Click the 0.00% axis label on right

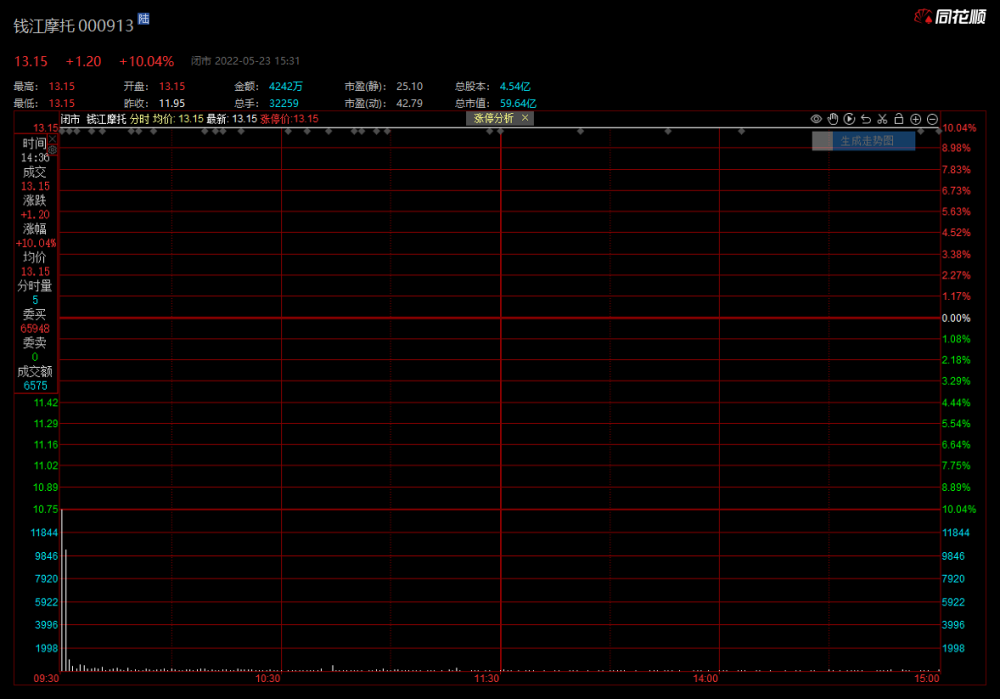click(x=956, y=318)
